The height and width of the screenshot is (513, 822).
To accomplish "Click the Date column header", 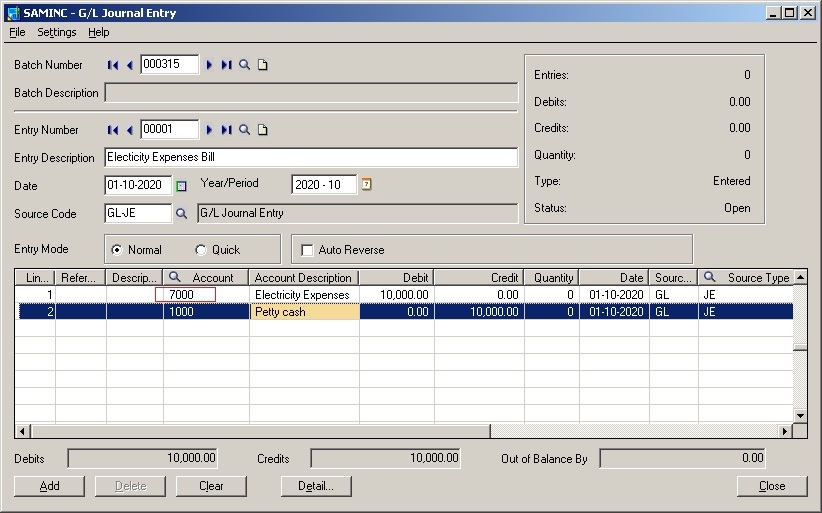I will pos(614,278).
